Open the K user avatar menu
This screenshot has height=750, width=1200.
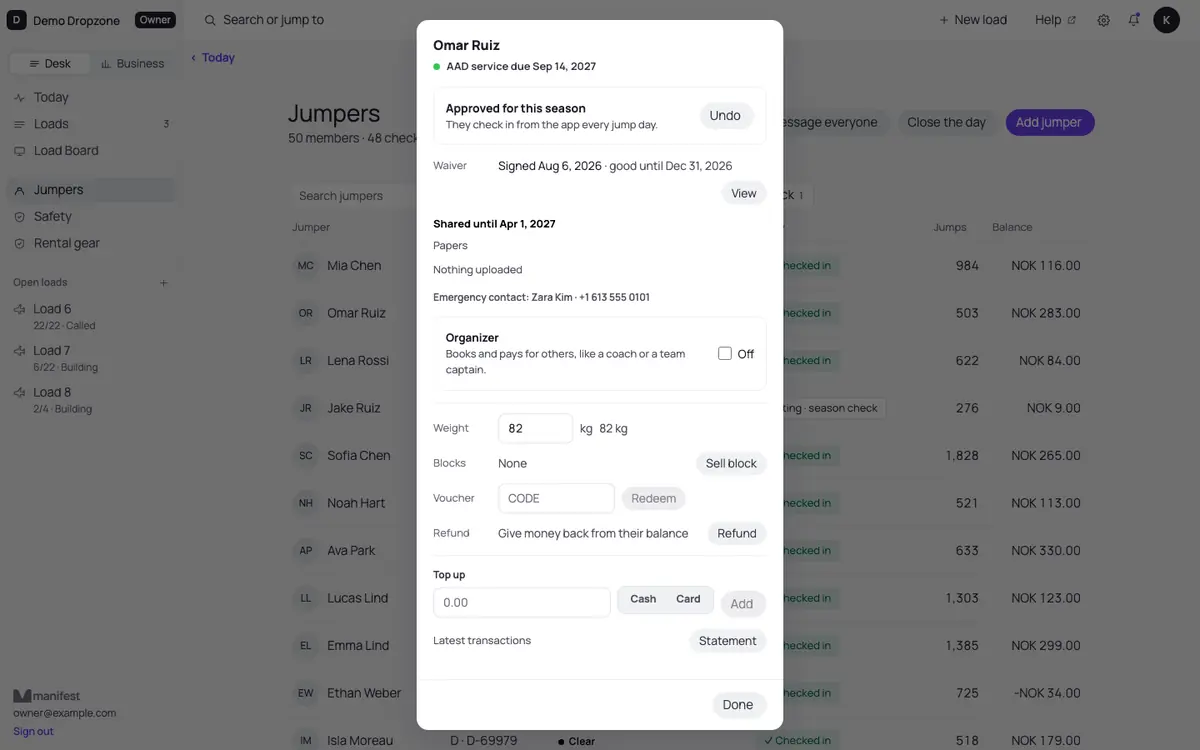coord(1166,20)
